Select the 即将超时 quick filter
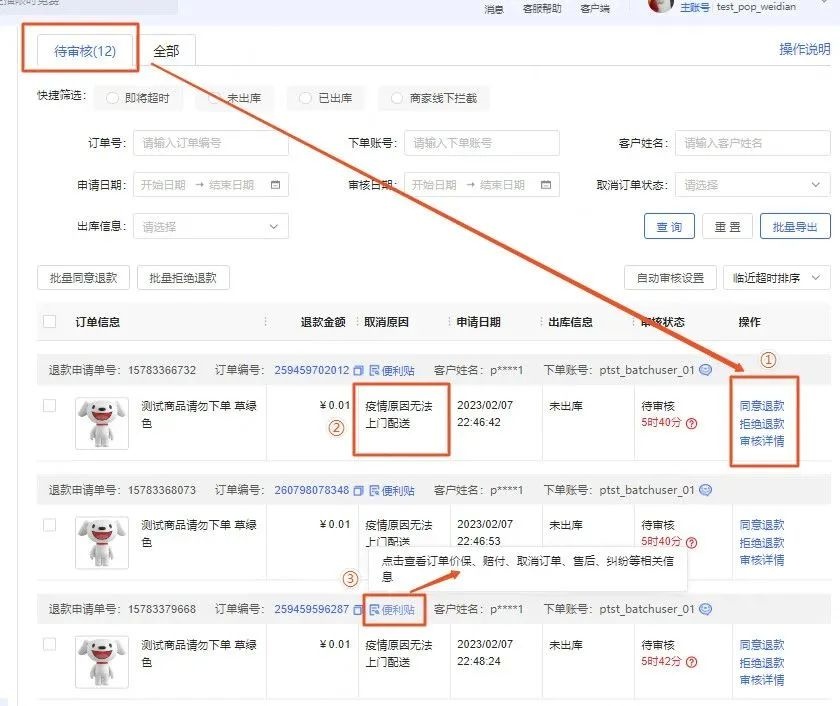The height and width of the screenshot is (706, 840). [138, 98]
